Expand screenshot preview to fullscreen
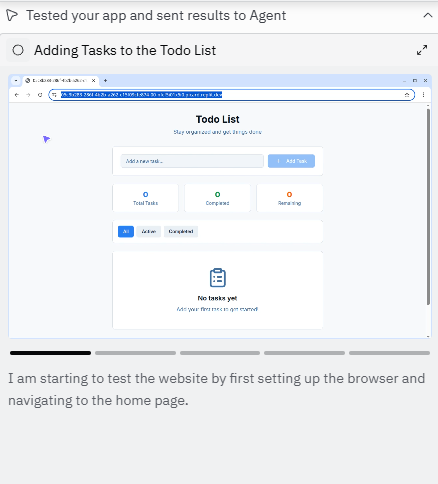Screen dimensions: 438x484 click(422, 50)
